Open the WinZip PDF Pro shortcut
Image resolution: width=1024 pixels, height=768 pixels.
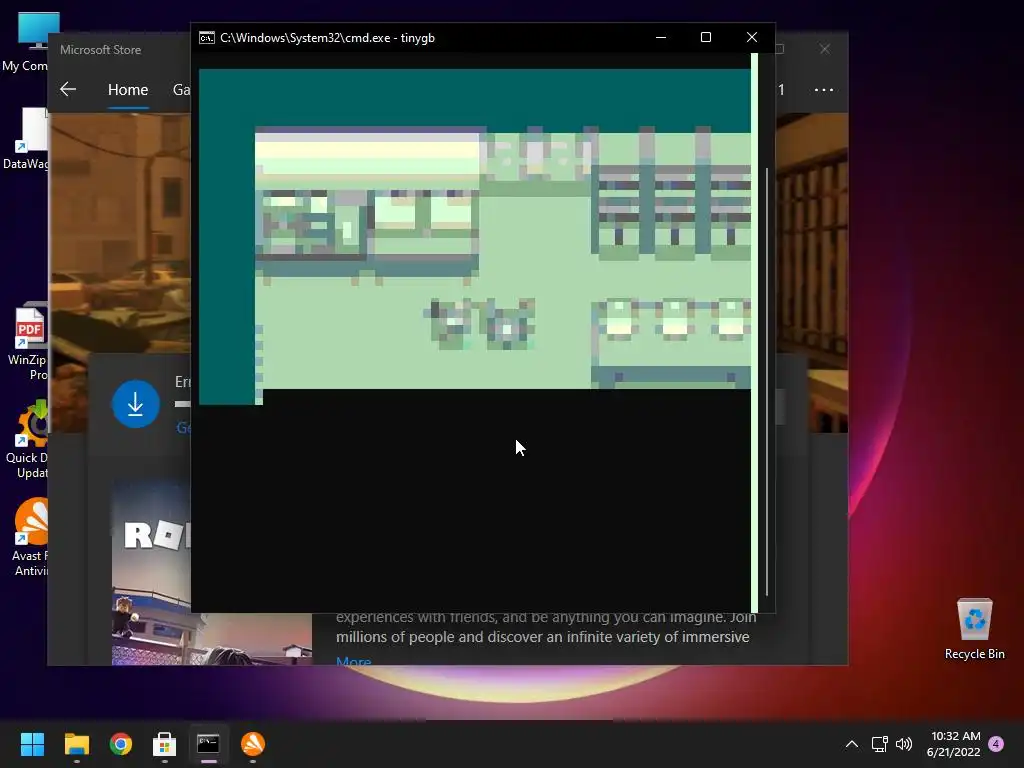click(x=29, y=341)
